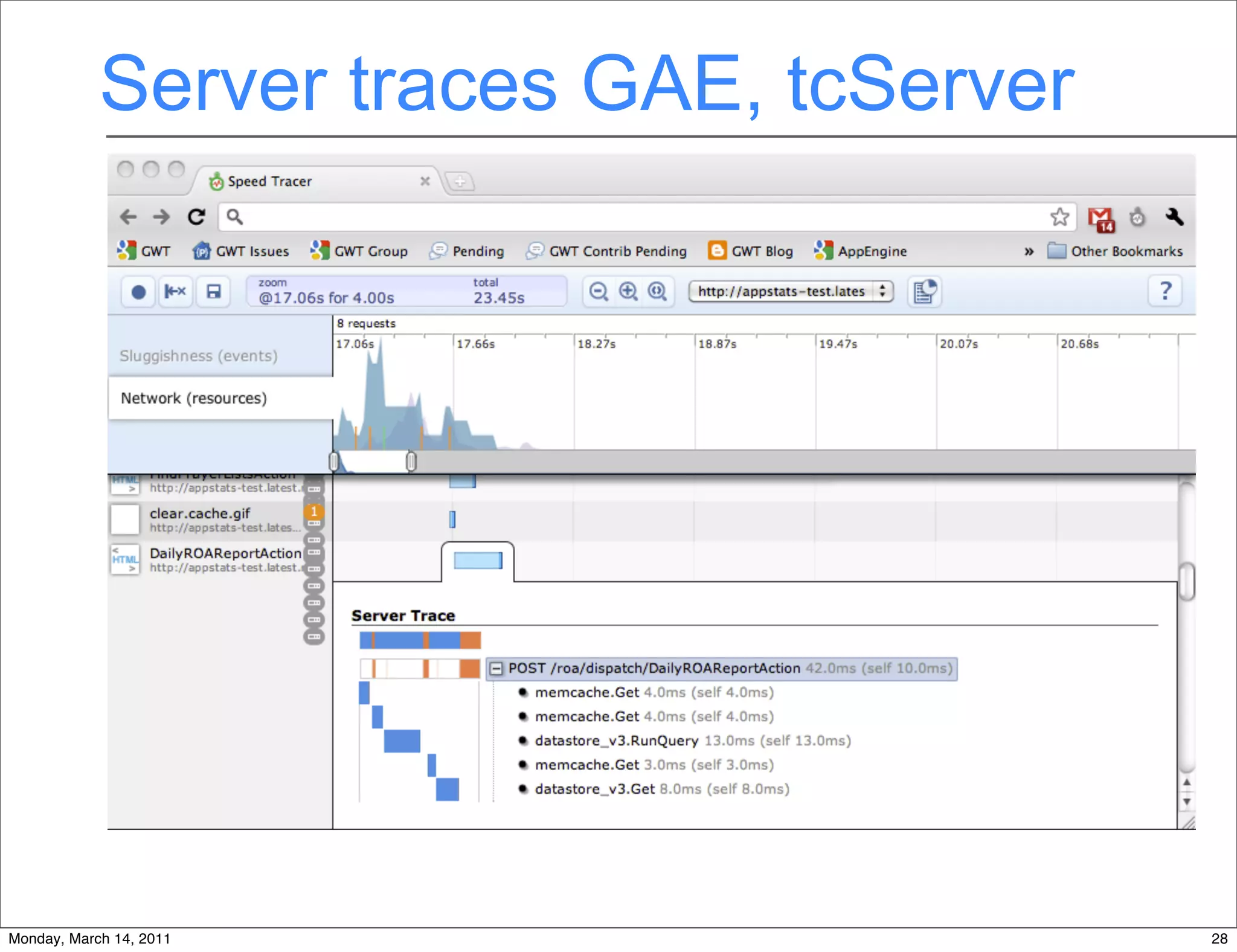Open the AppEngine bookmark
The image size is (1237, 952).
[860, 251]
